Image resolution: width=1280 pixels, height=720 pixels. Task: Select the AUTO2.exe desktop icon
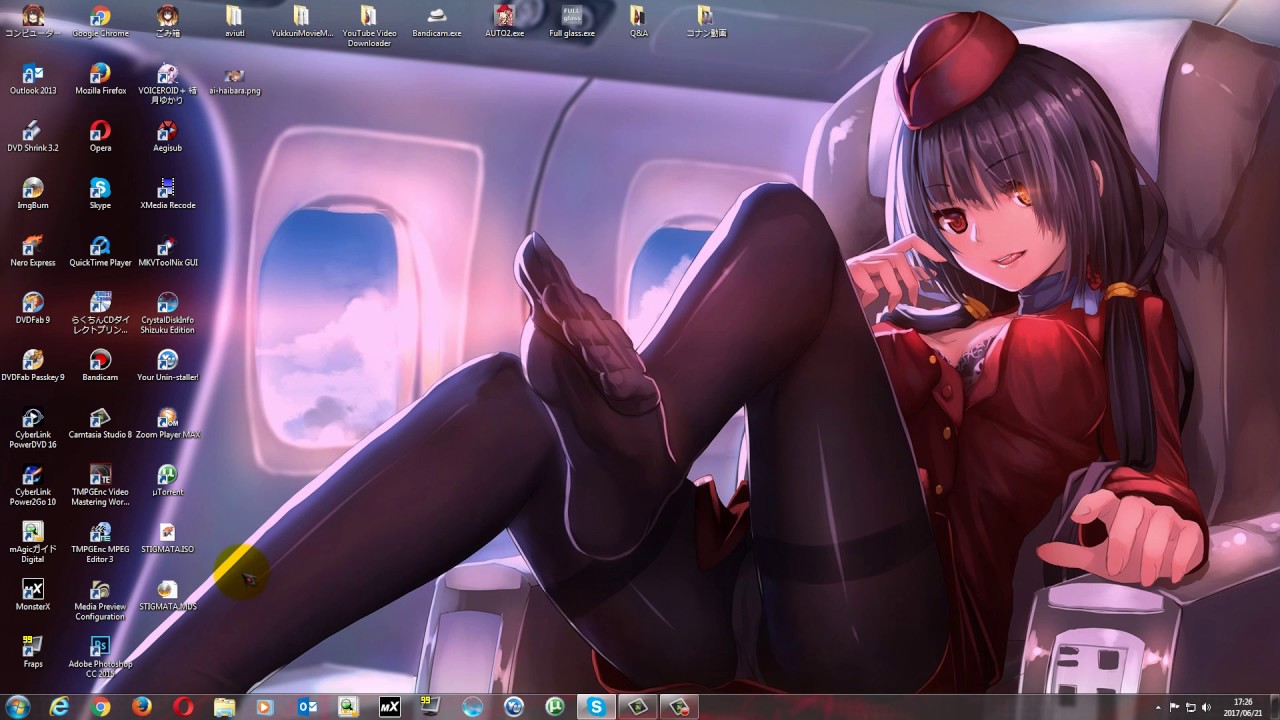click(x=504, y=21)
